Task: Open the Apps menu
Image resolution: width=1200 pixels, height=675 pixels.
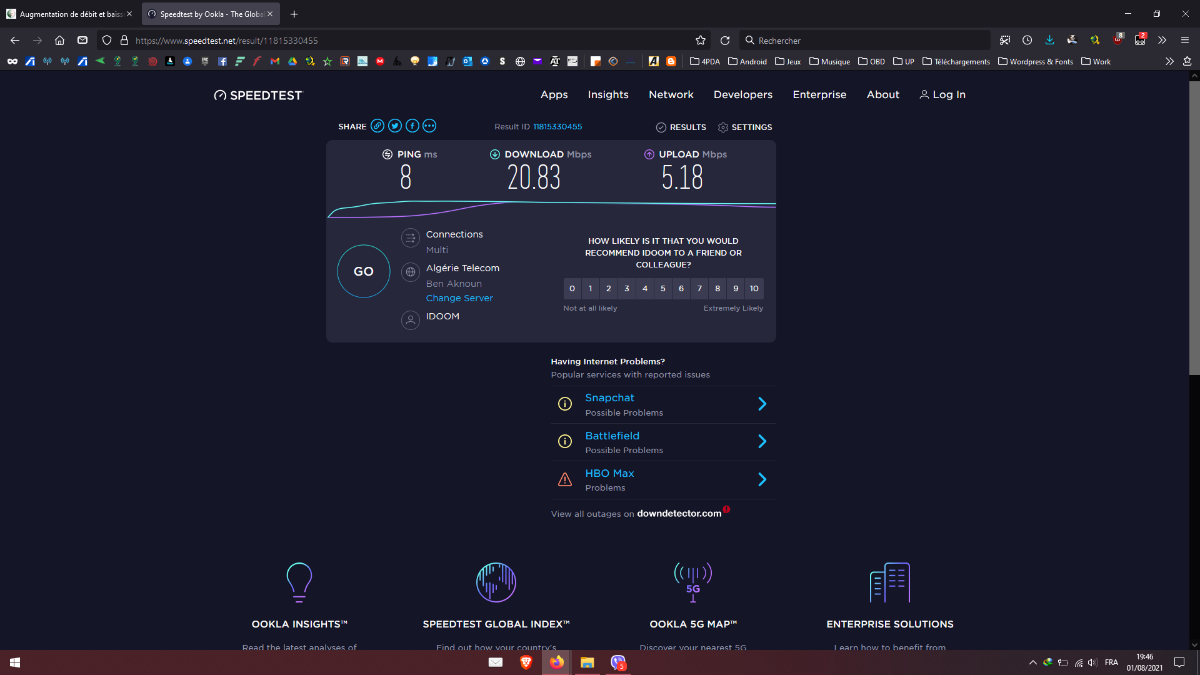Action: coord(554,95)
